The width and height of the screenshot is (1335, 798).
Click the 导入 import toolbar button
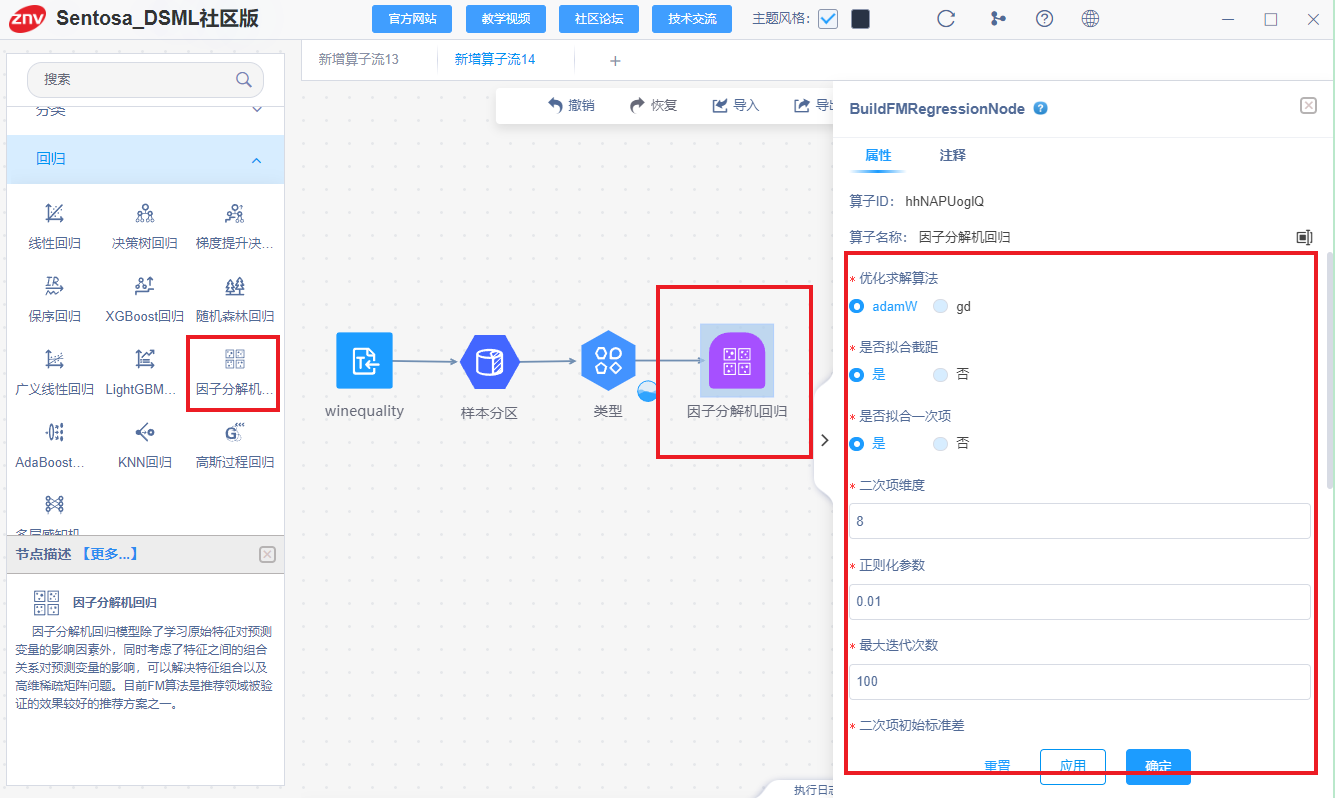[x=736, y=105]
